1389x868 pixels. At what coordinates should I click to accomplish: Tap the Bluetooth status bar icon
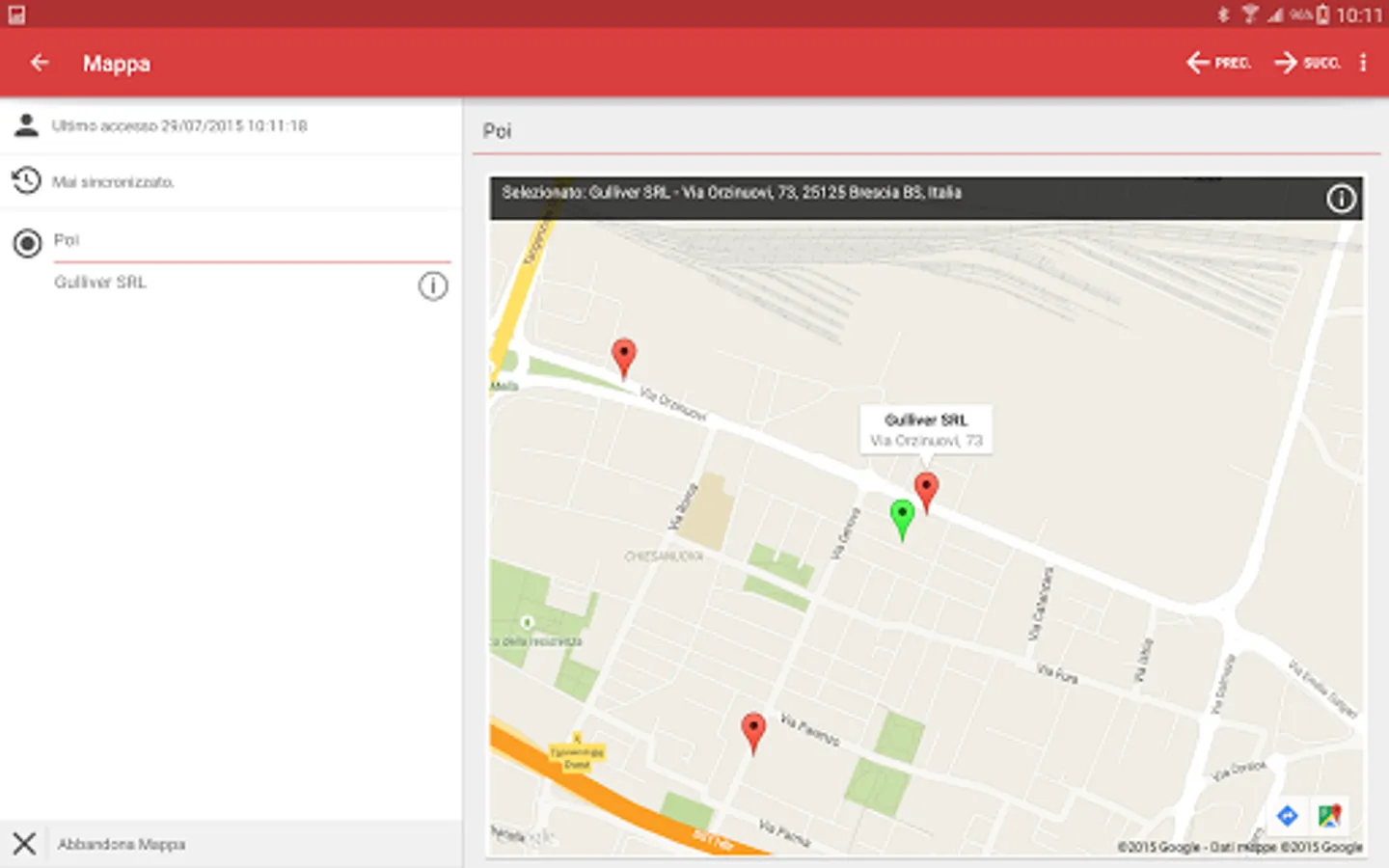tap(1223, 14)
